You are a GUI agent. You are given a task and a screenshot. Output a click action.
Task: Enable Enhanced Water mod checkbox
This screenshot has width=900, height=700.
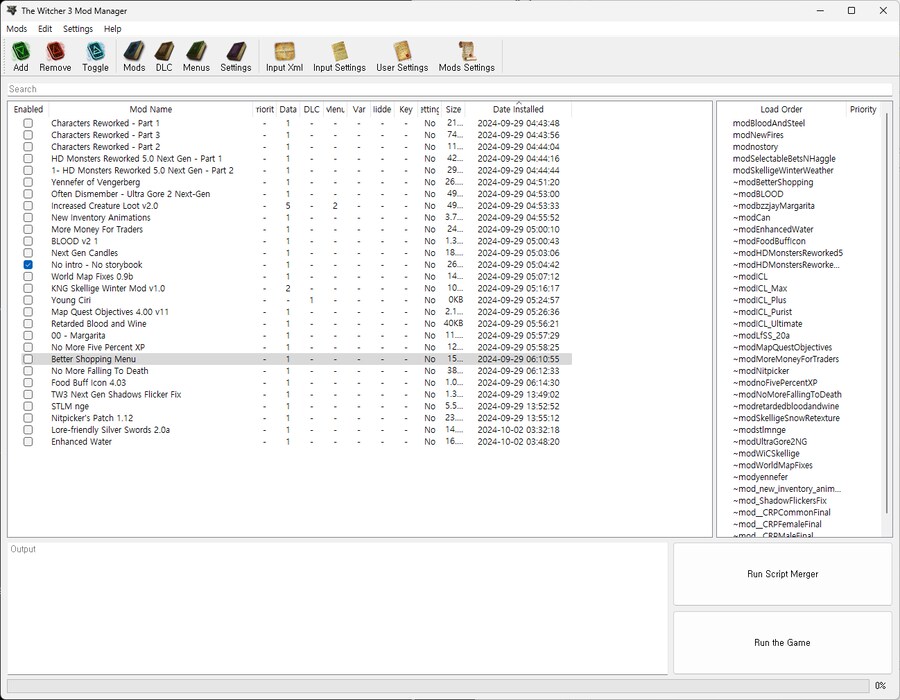[x=28, y=442]
